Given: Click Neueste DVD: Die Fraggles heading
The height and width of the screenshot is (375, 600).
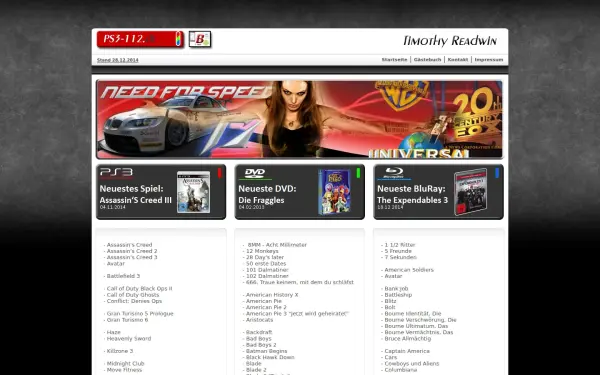Looking at the screenshot, I should tap(267, 194).
